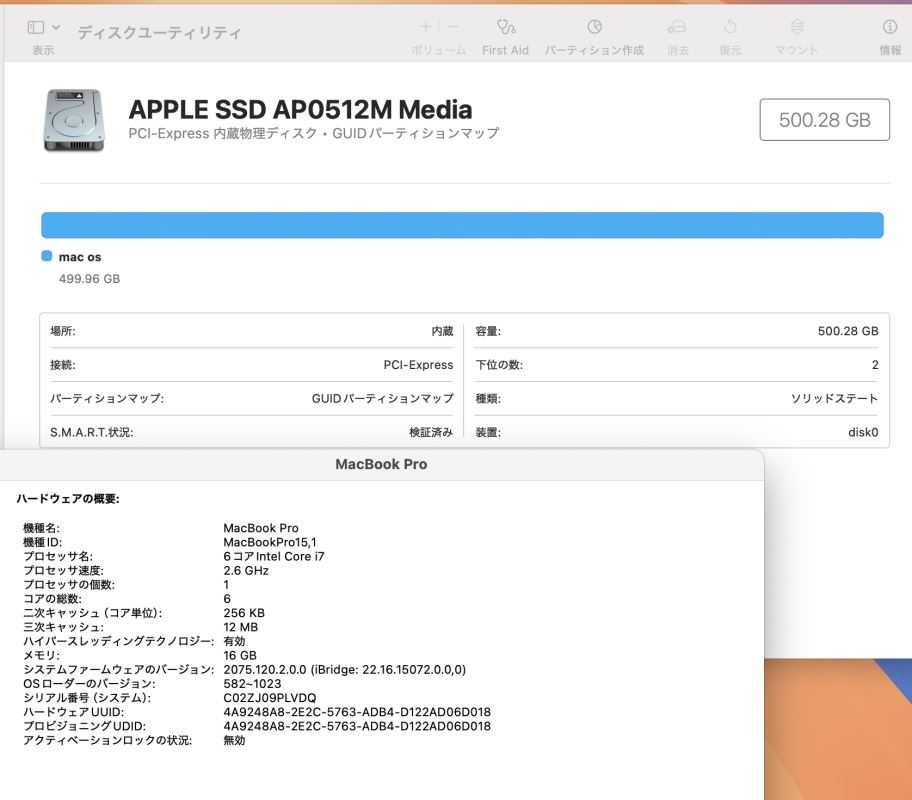
Task: Select the ハードウェア UUID value
Action: [x=357, y=712]
